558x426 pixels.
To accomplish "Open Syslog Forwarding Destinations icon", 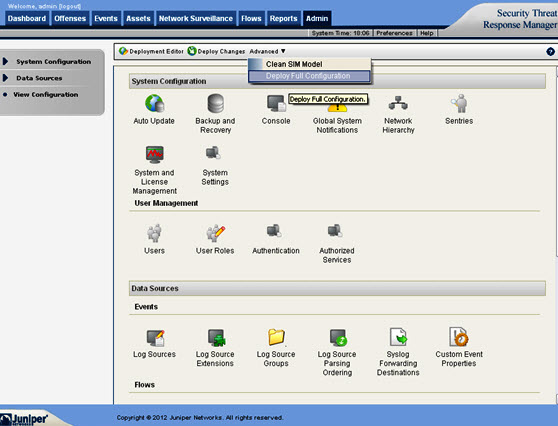I will [399, 337].
